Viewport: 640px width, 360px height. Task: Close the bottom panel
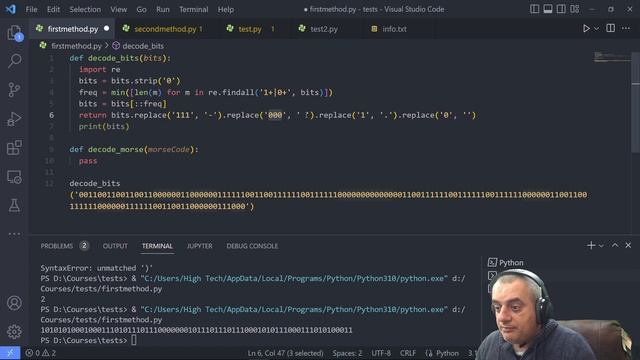(x=628, y=245)
